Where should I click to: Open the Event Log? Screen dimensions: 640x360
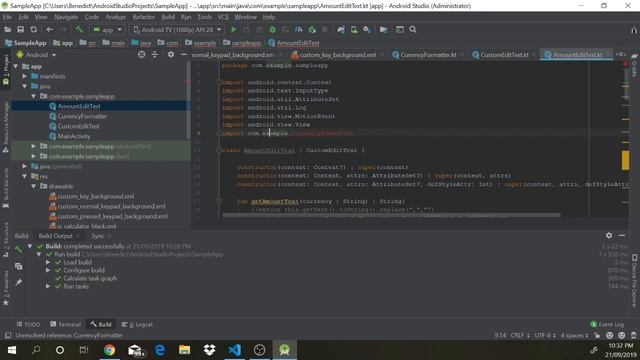tap(607, 324)
